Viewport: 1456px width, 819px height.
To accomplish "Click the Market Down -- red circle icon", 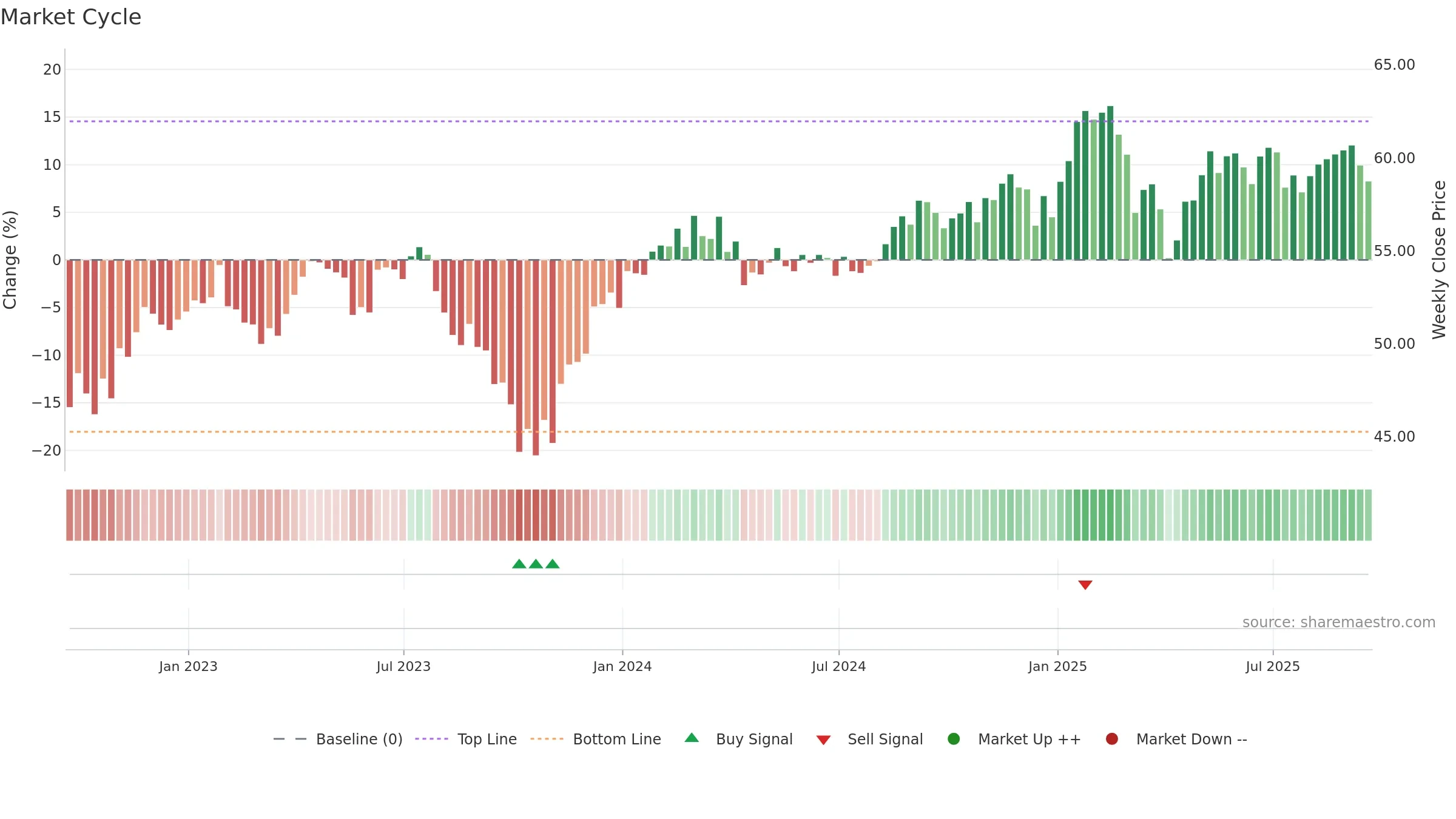I will (x=1112, y=739).
